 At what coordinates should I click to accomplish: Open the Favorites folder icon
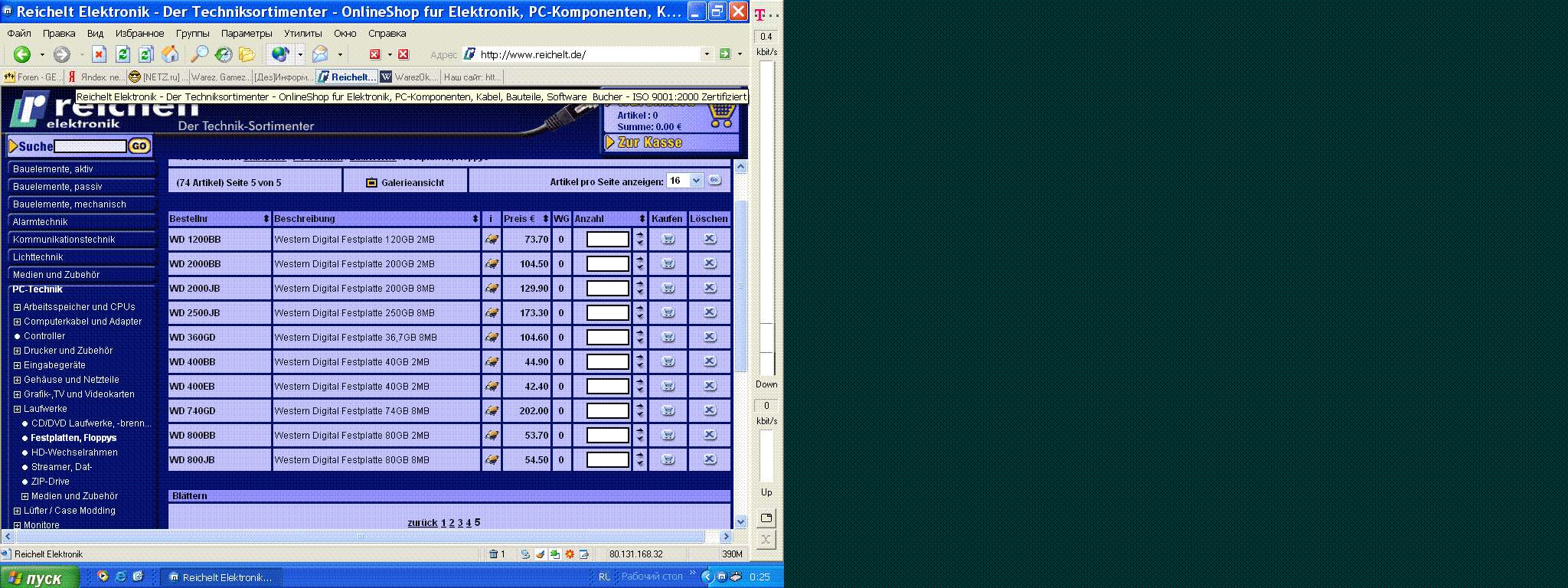tap(247, 54)
